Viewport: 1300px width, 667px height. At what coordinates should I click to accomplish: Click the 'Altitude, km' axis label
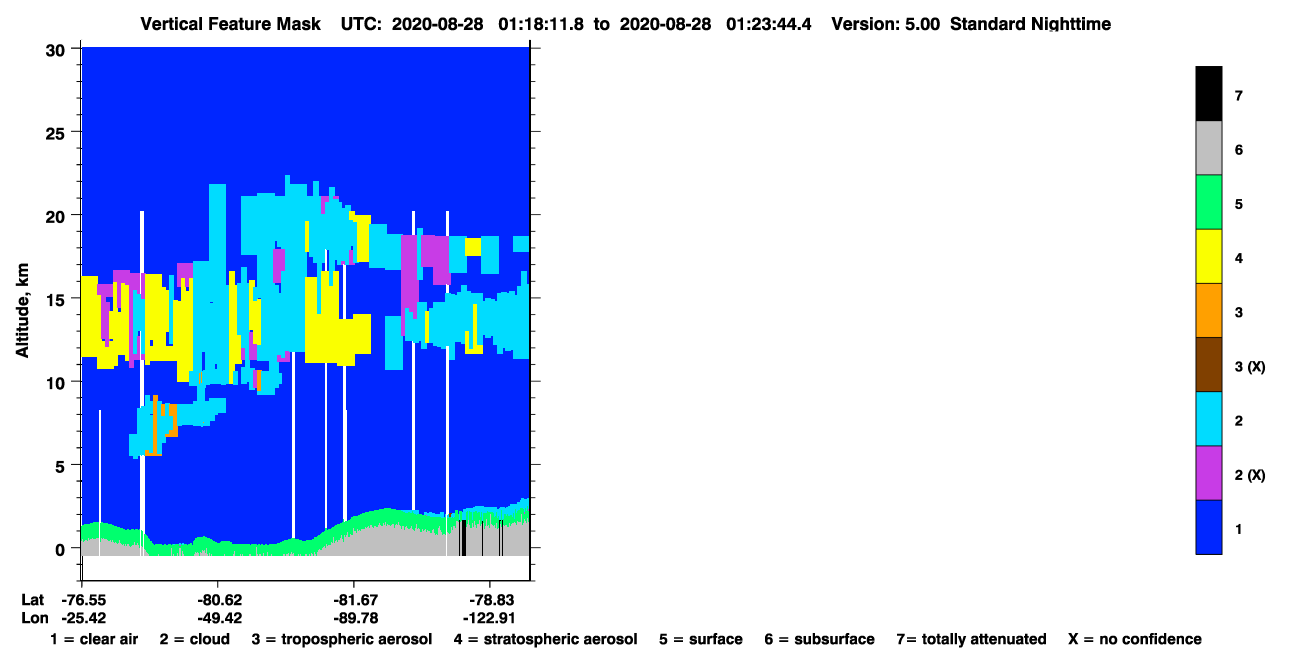point(22,313)
